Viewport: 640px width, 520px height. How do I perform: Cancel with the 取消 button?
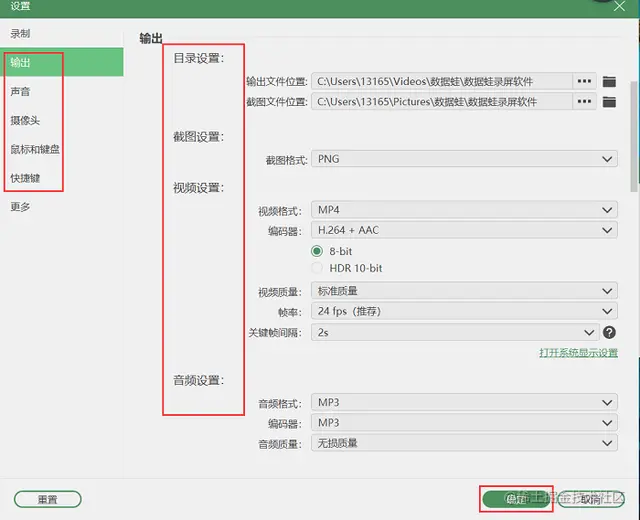pos(591,499)
